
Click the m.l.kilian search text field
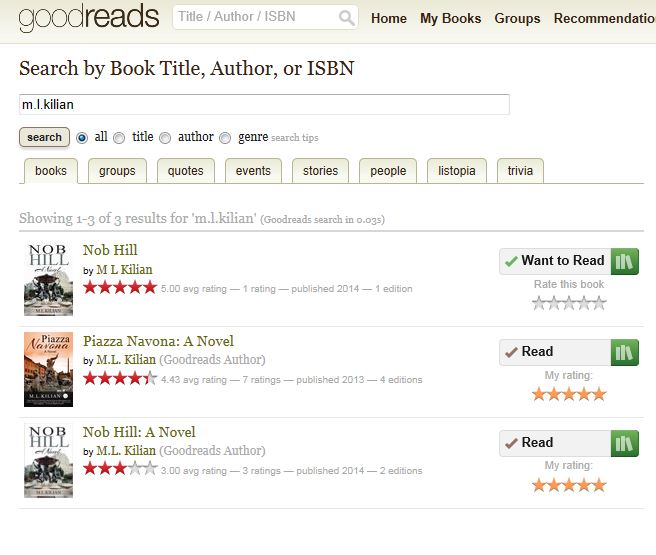point(264,104)
